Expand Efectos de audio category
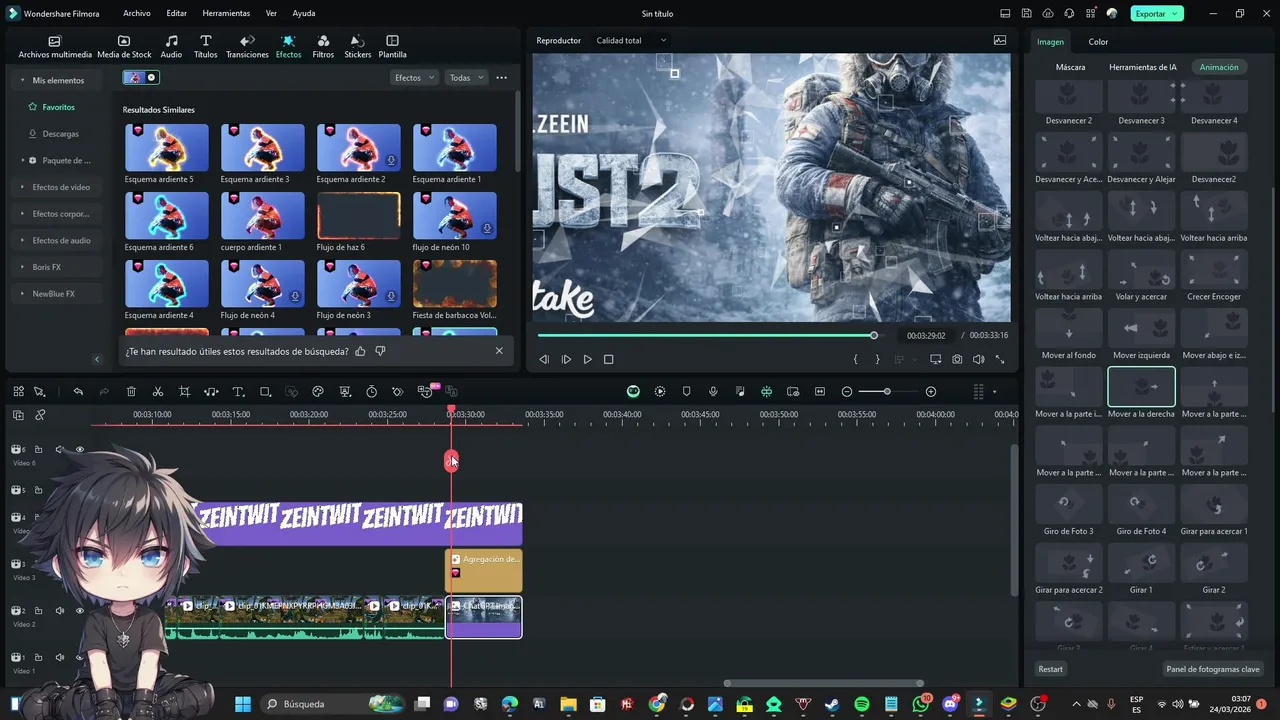Screen dimensions: 1280x720 pyautogui.click(x=23, y=241)
